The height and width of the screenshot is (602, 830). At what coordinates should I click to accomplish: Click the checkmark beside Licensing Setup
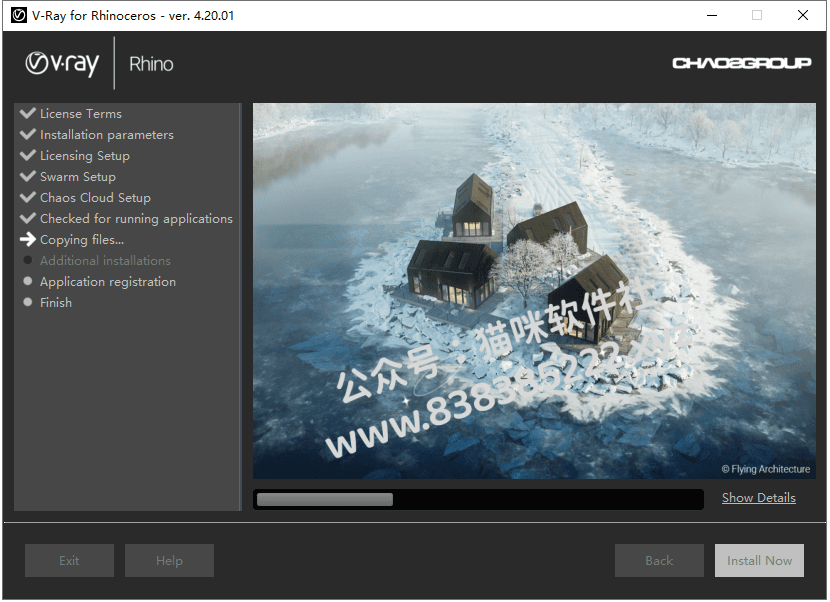[x=28, y=155]
